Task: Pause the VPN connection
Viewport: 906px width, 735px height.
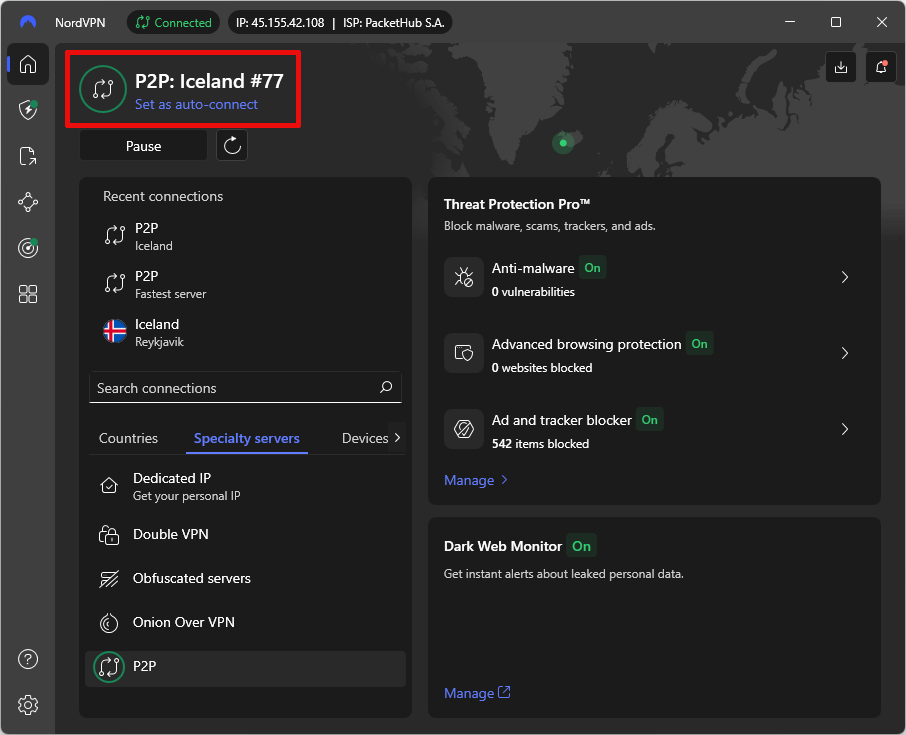Action: [143, 145]
